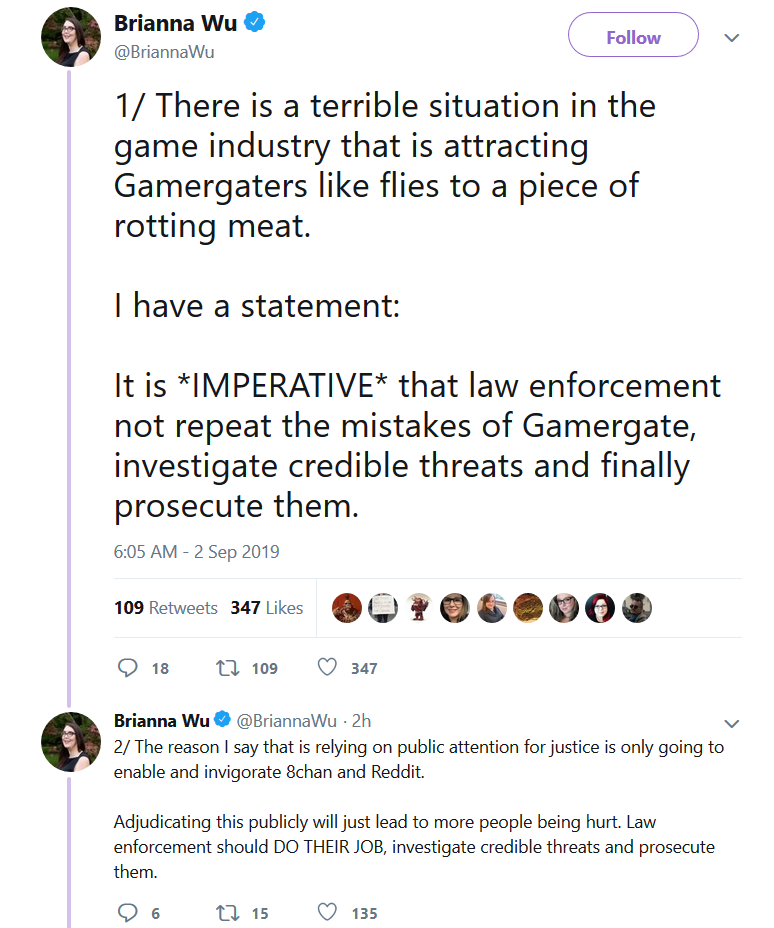Open the chevron menu next to Follow
774x928 pixels.
[732, 38]
